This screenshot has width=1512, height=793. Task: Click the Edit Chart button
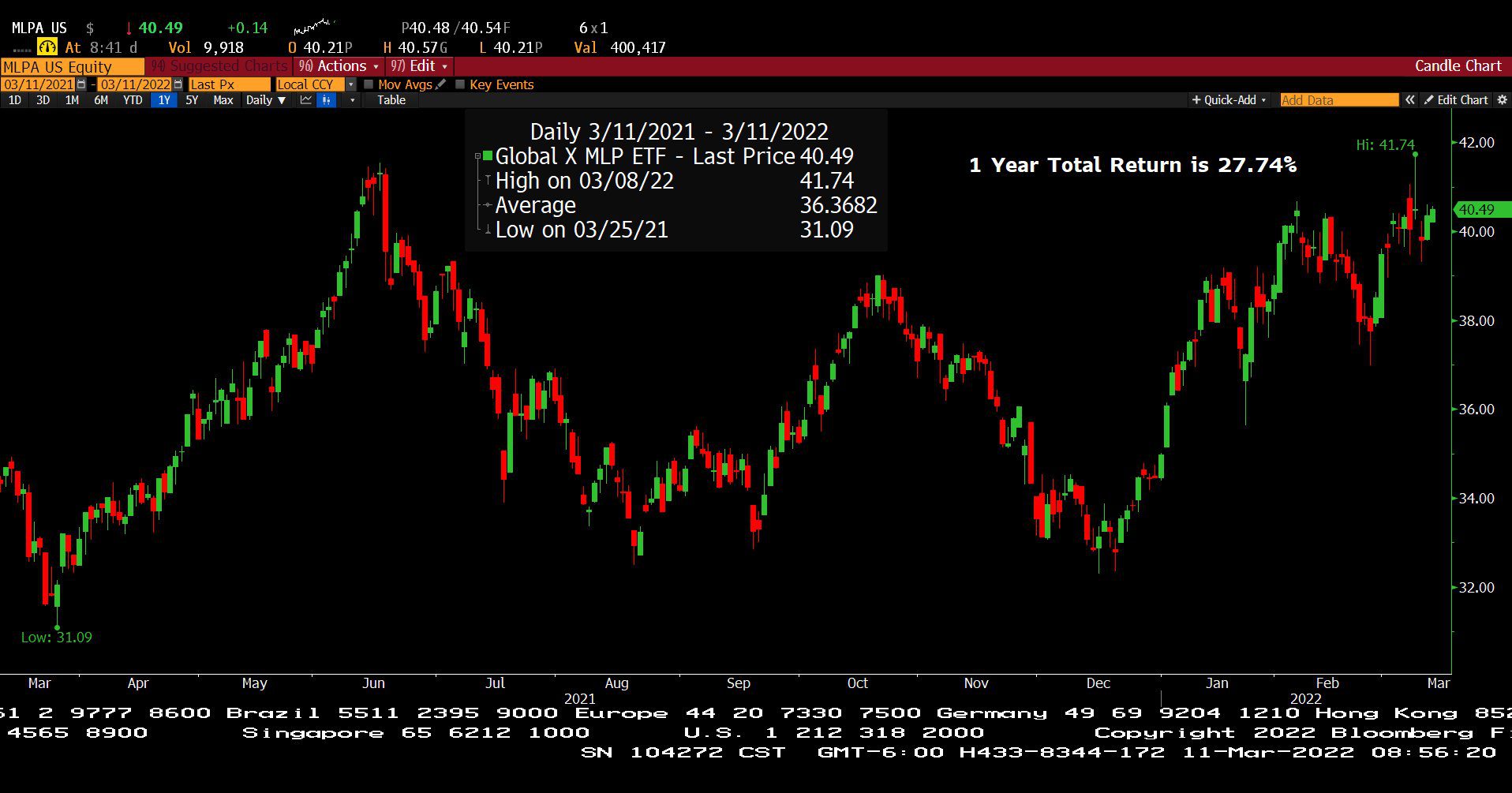(1456, 100)
